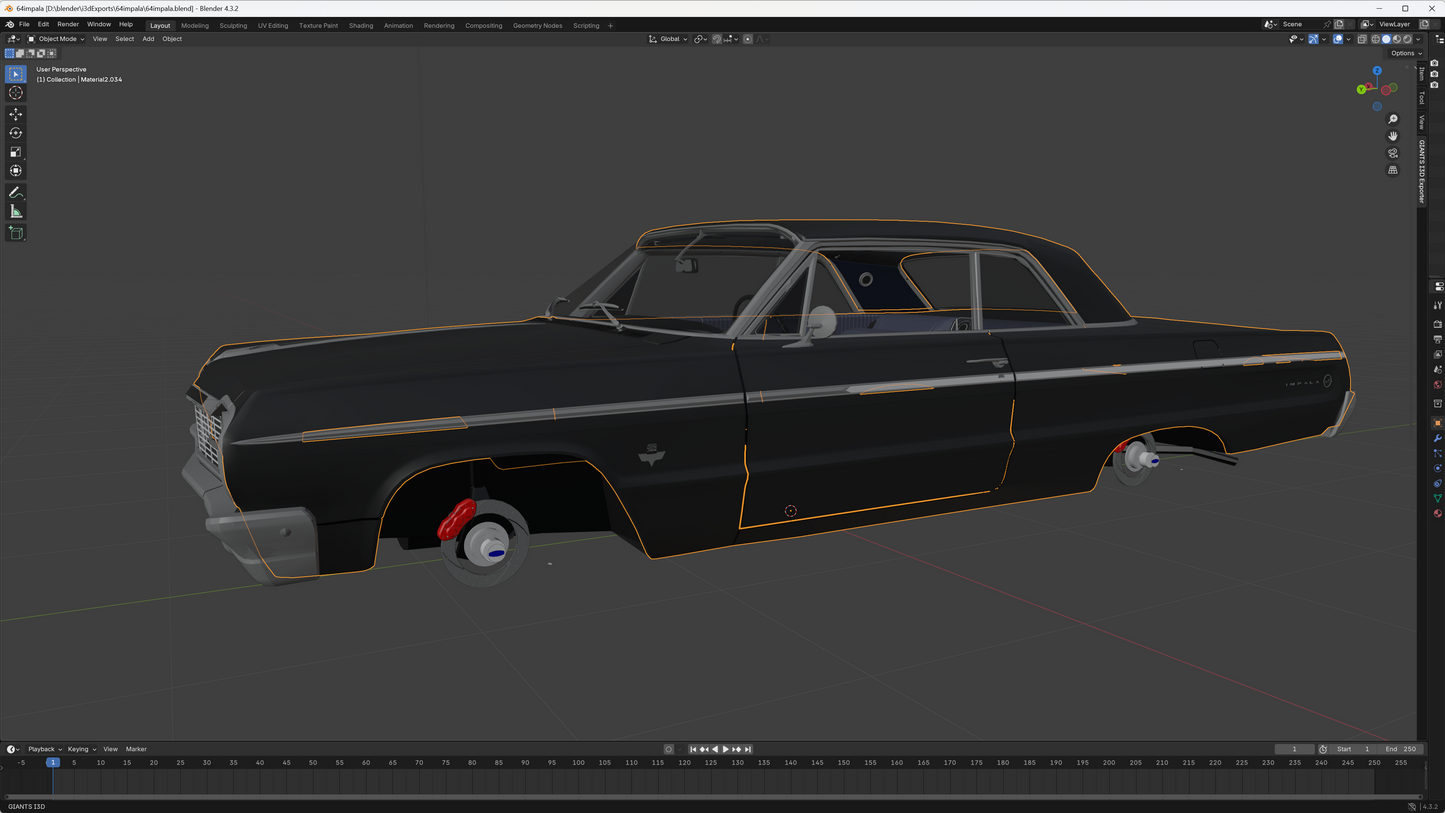This screenshot has height=813, width=1445.
Task: Select the Move tool in the toolbar
Action: (x=16, y=114)
